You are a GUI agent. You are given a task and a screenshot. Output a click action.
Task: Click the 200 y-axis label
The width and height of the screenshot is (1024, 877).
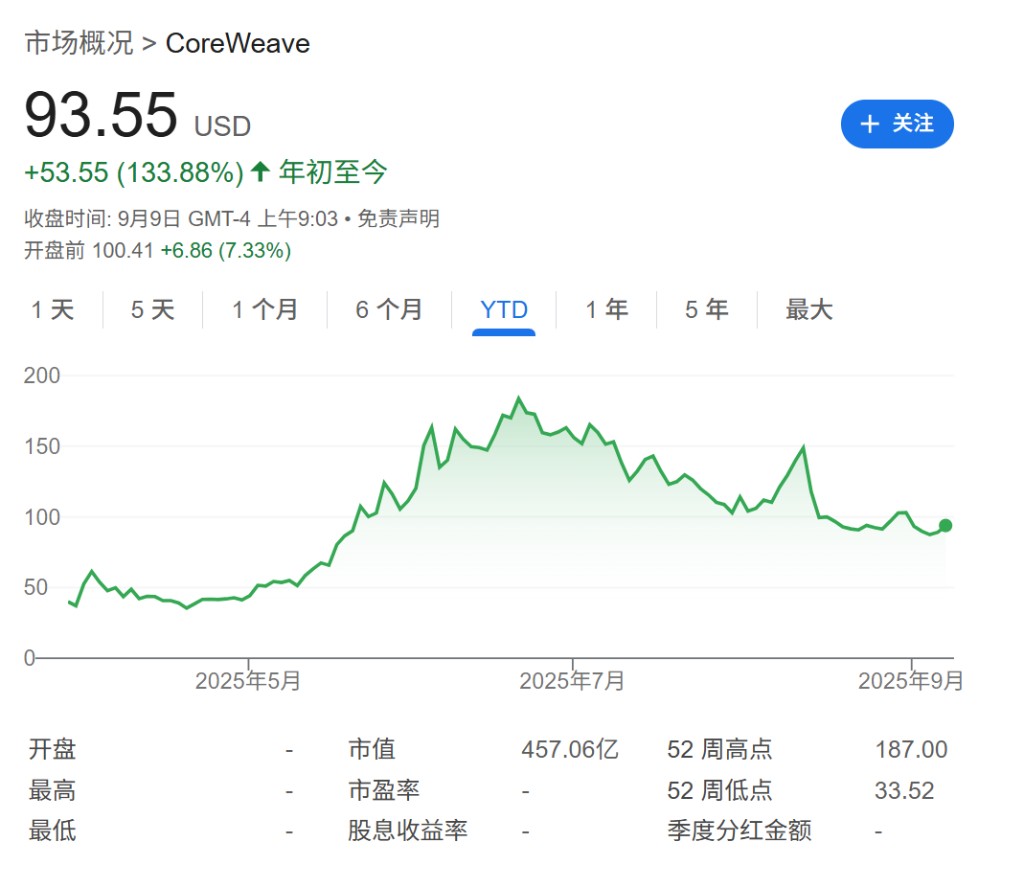click(42, 375)
